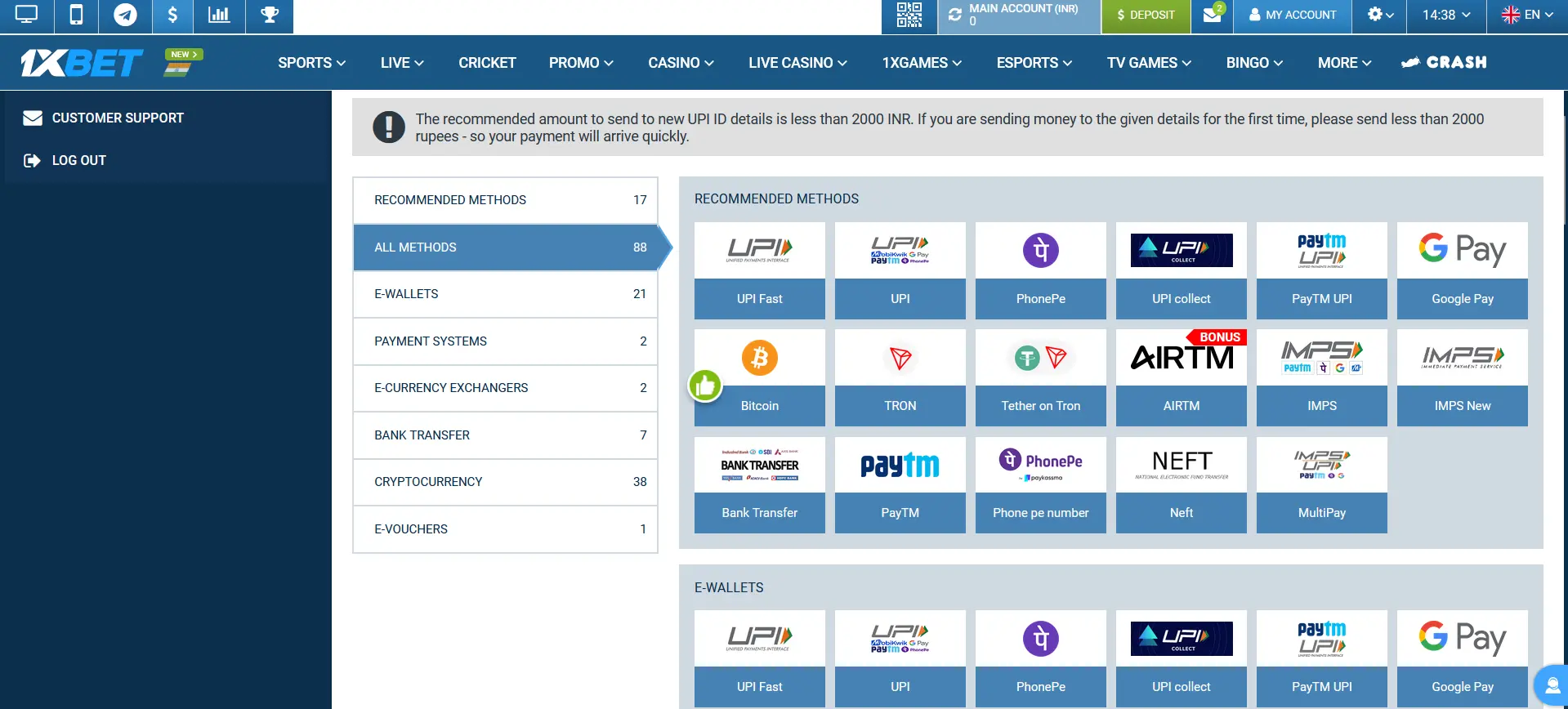Choose UPI Fast in E-Wallets section
The width and height of the screenshot is (1568, 709).
tap(760, 658)
